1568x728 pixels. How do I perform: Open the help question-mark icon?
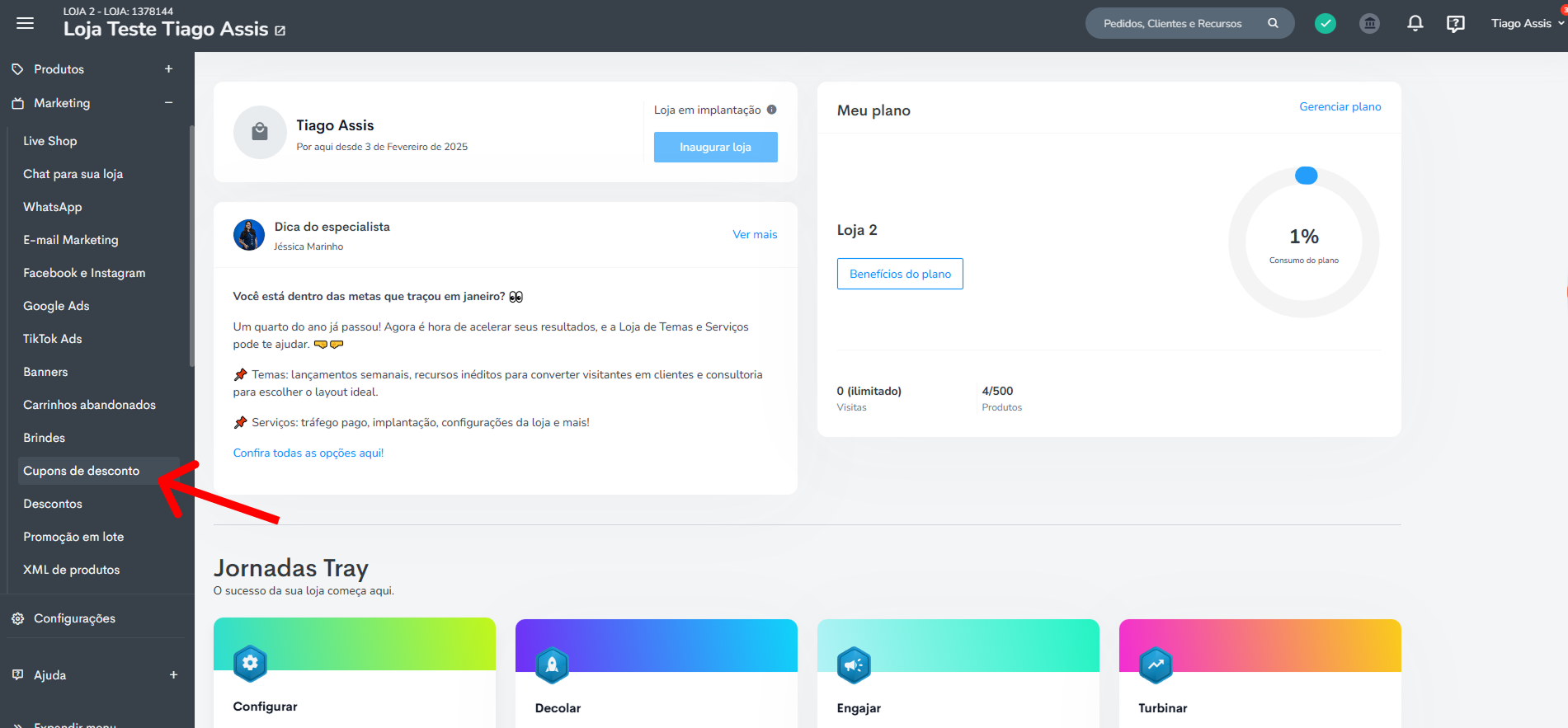1456,23
